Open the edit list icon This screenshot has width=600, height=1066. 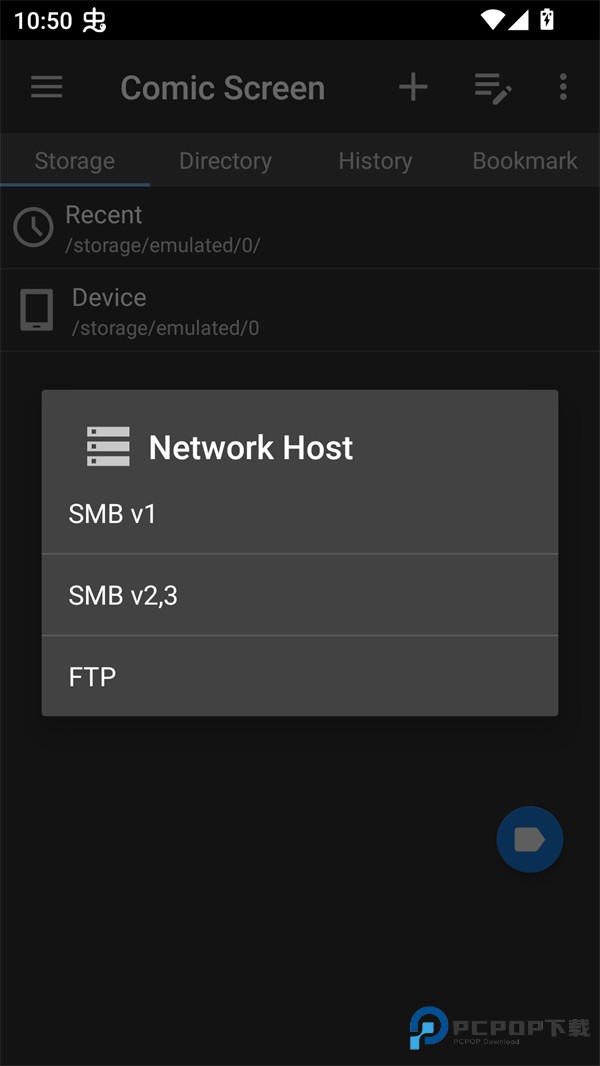point(492,88)
